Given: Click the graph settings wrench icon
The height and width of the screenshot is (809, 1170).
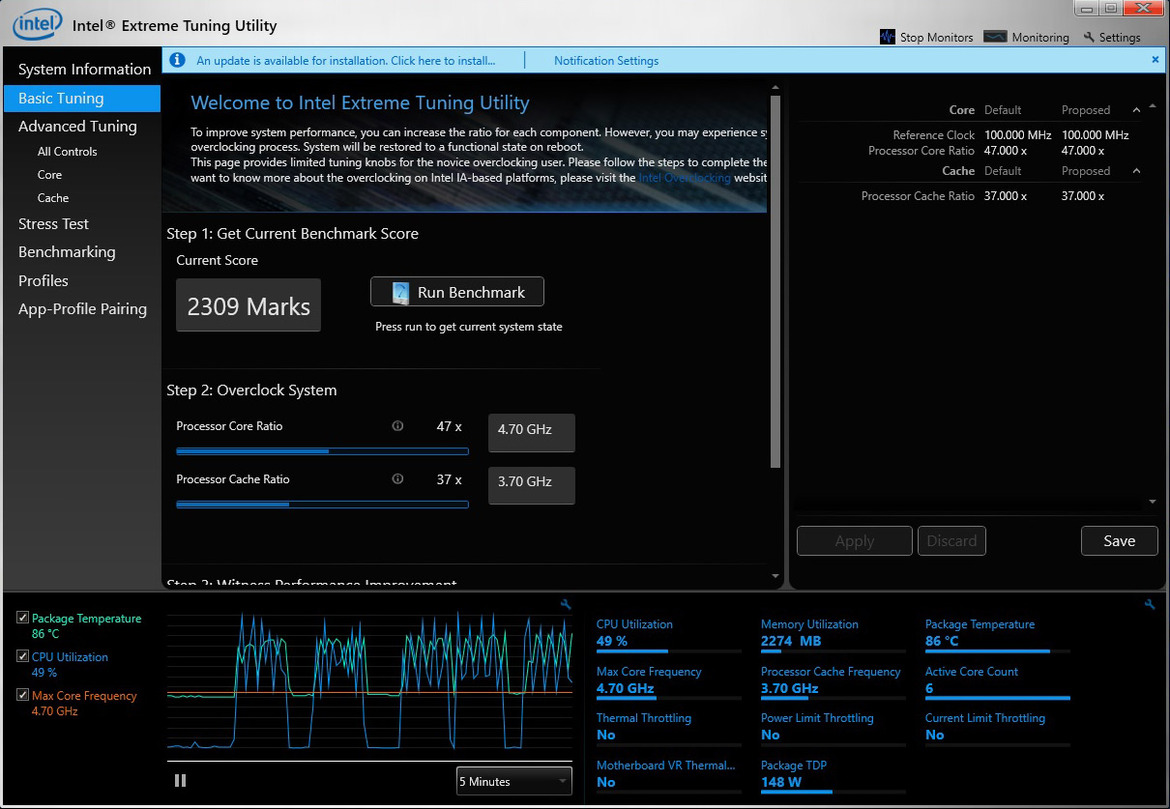Looking at the screenshot, I should (x=566, y=605).
